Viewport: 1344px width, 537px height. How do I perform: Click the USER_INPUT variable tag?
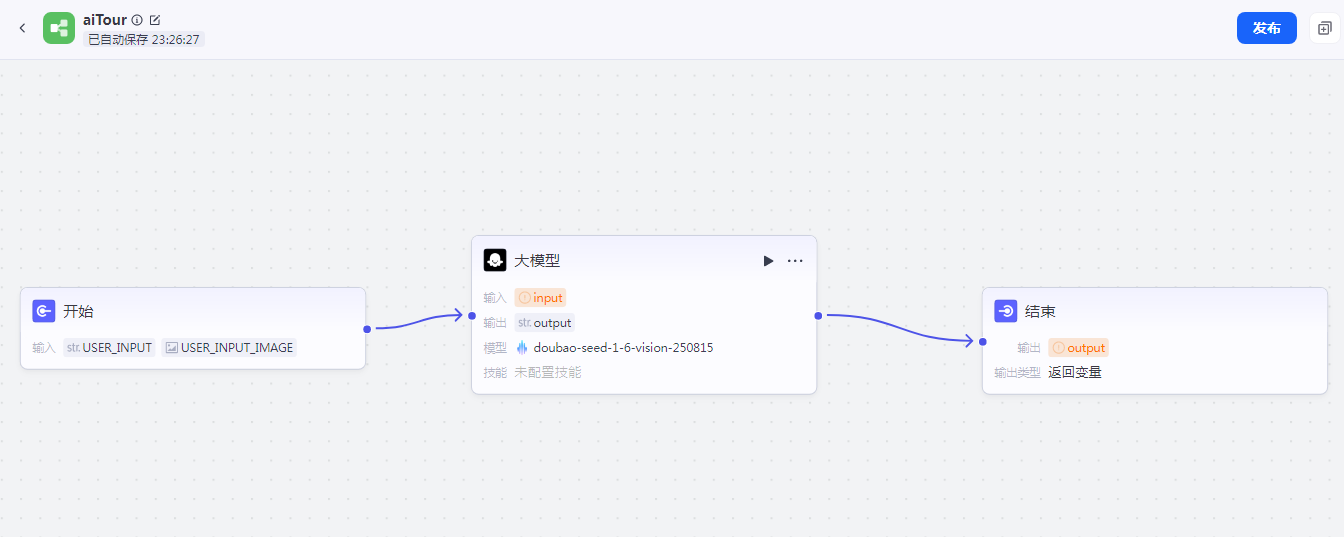point(109,348)
